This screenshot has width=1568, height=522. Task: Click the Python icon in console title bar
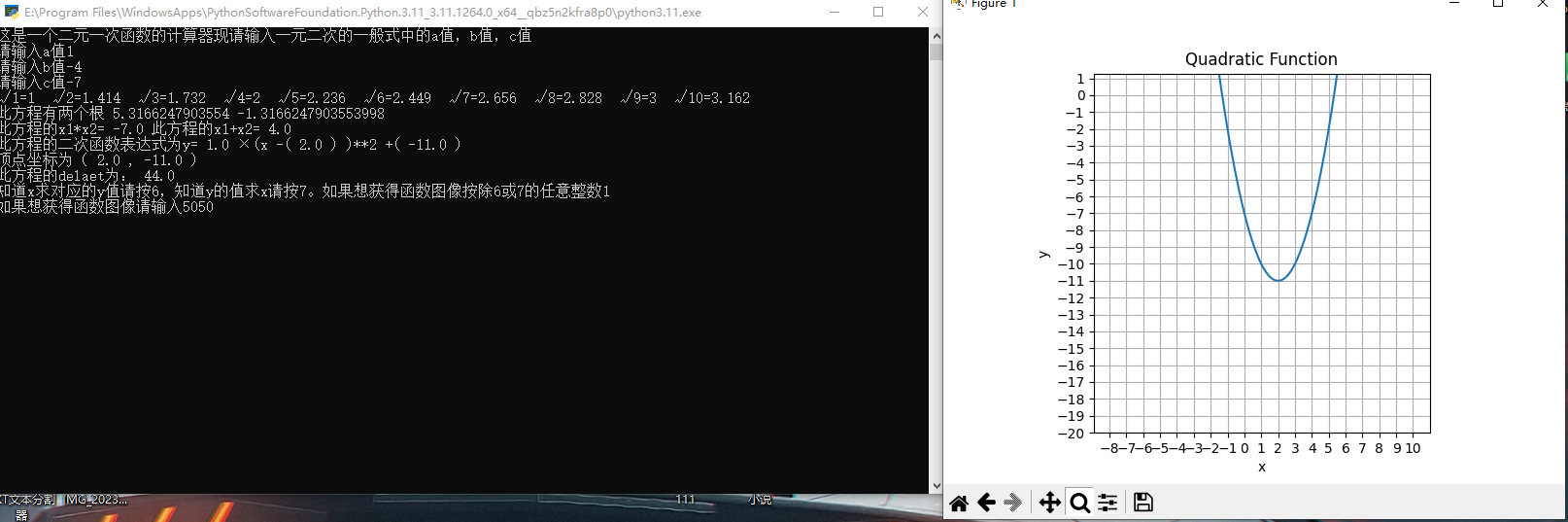[12, 12]
